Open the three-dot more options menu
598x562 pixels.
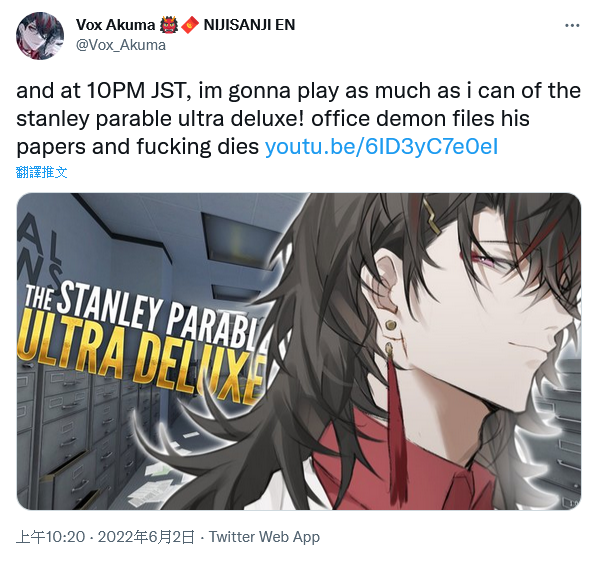[x=572, y=26]
